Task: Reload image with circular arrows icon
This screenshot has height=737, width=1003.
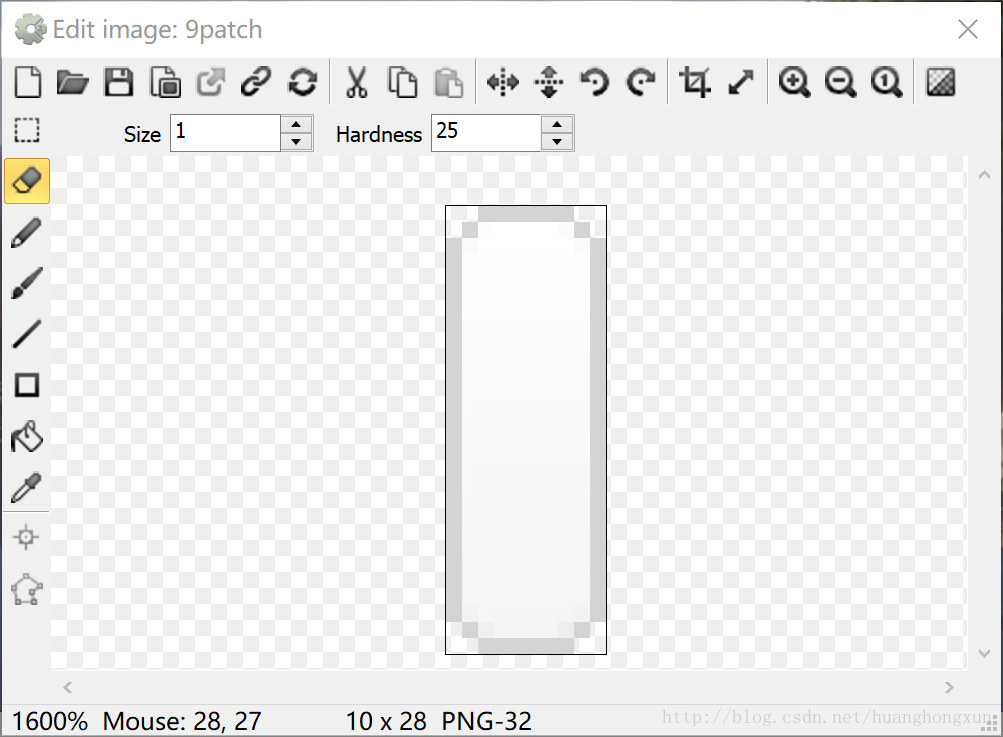Action: point(303,82)
